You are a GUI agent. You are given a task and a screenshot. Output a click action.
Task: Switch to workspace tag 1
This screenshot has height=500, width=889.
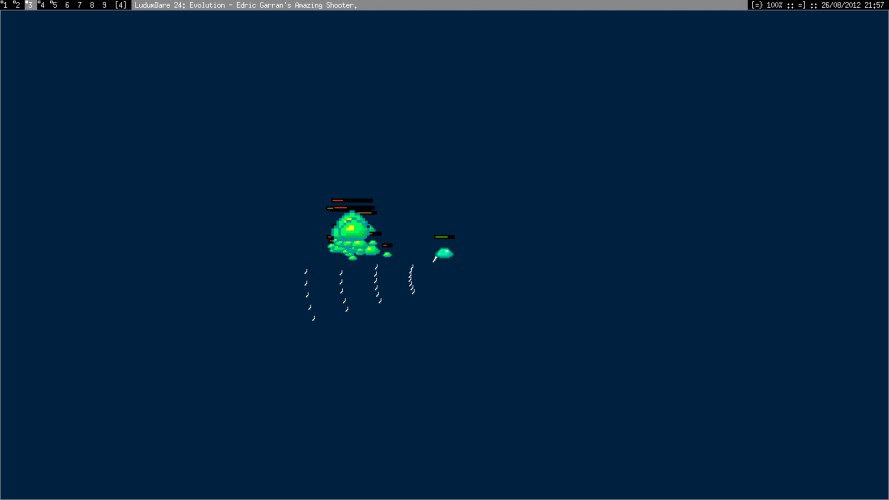click(x=6, y=5)
